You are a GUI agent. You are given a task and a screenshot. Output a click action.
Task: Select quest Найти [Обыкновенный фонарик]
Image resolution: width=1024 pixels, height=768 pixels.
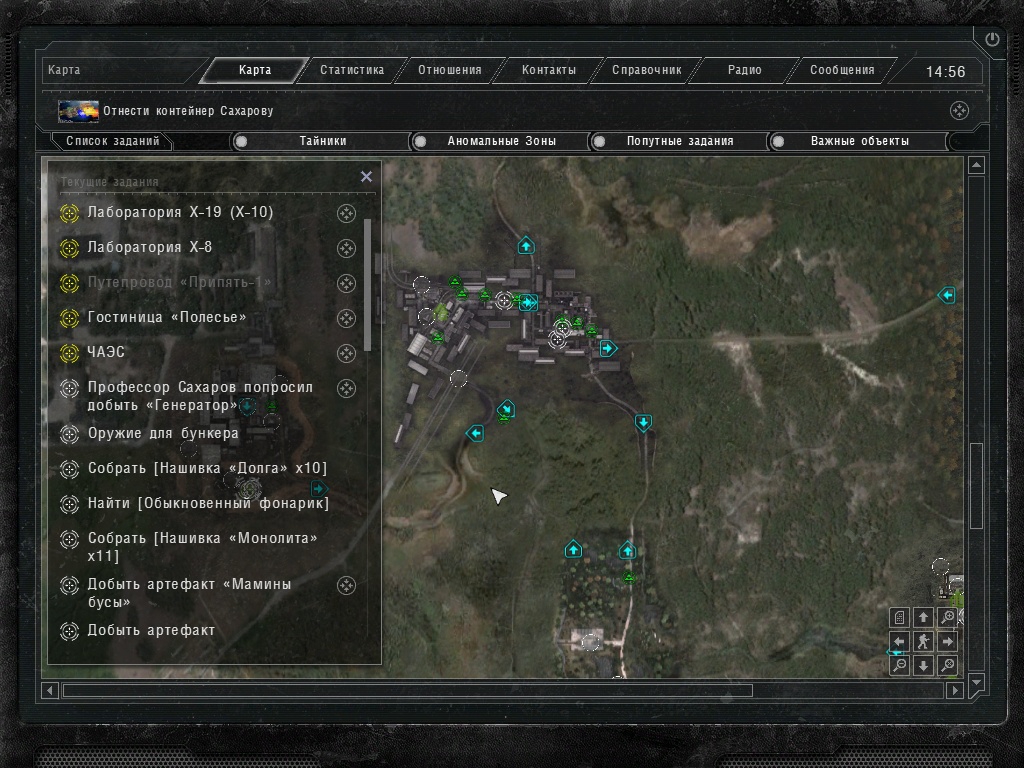(208, 504)
